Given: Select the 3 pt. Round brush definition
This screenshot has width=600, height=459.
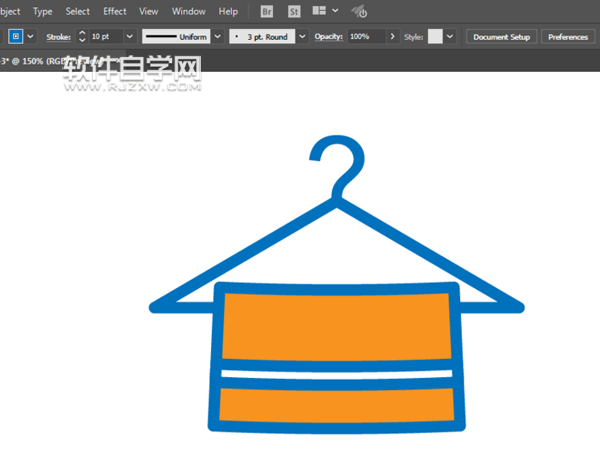Looking at the screenshot, I should [x=262, y=36].
